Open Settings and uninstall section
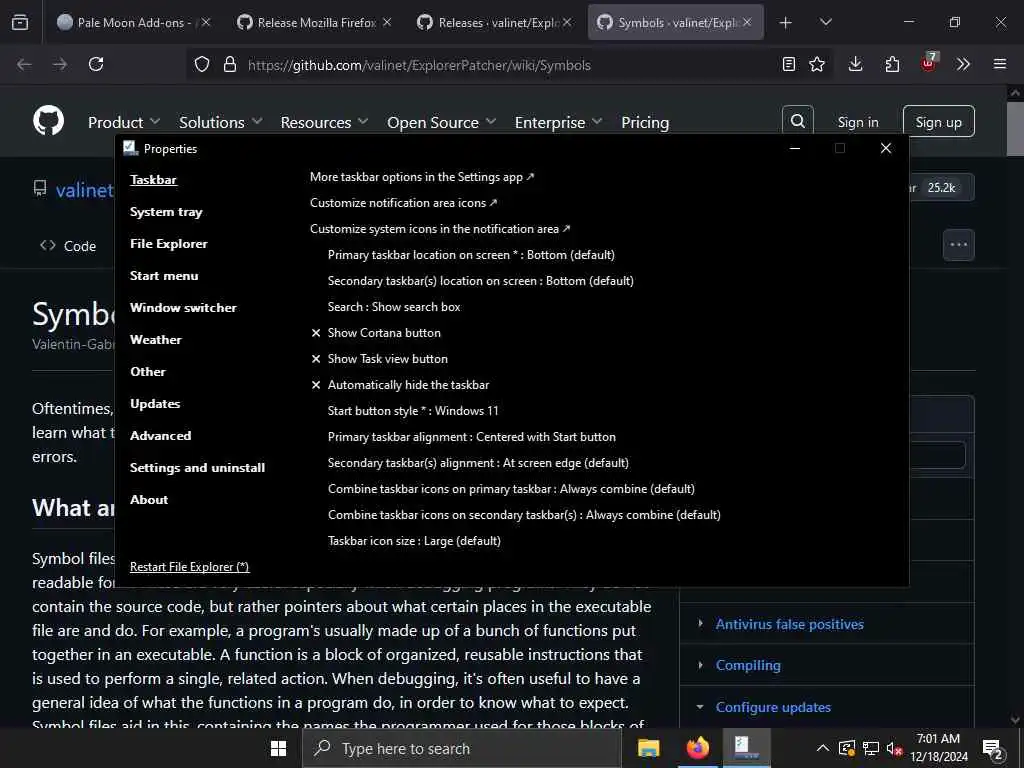Image resolution: width=1024 pixels, height=768 pixels. tap(197, 468)
